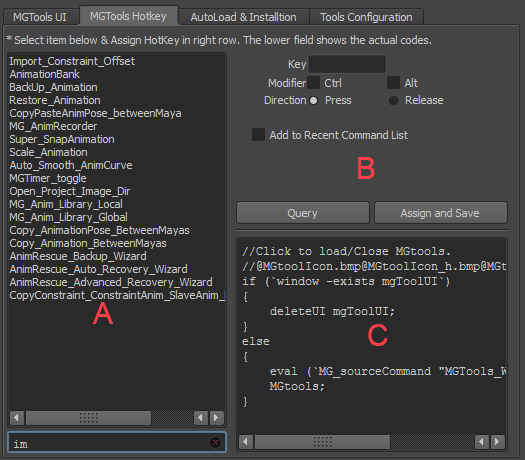Select MGTimer_toggle list item

click(x=48, y=178)
